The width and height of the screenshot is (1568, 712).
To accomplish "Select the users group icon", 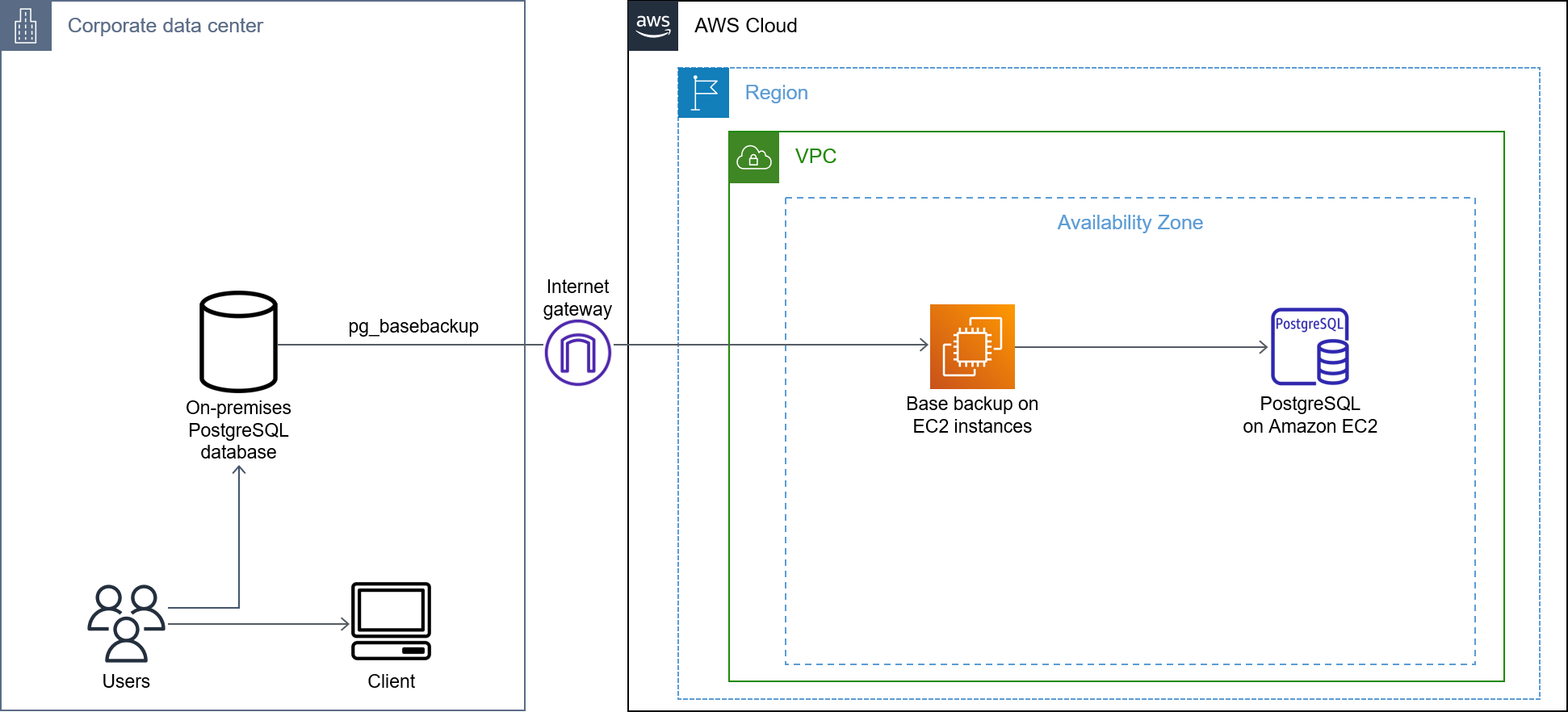I will [126, 622].
